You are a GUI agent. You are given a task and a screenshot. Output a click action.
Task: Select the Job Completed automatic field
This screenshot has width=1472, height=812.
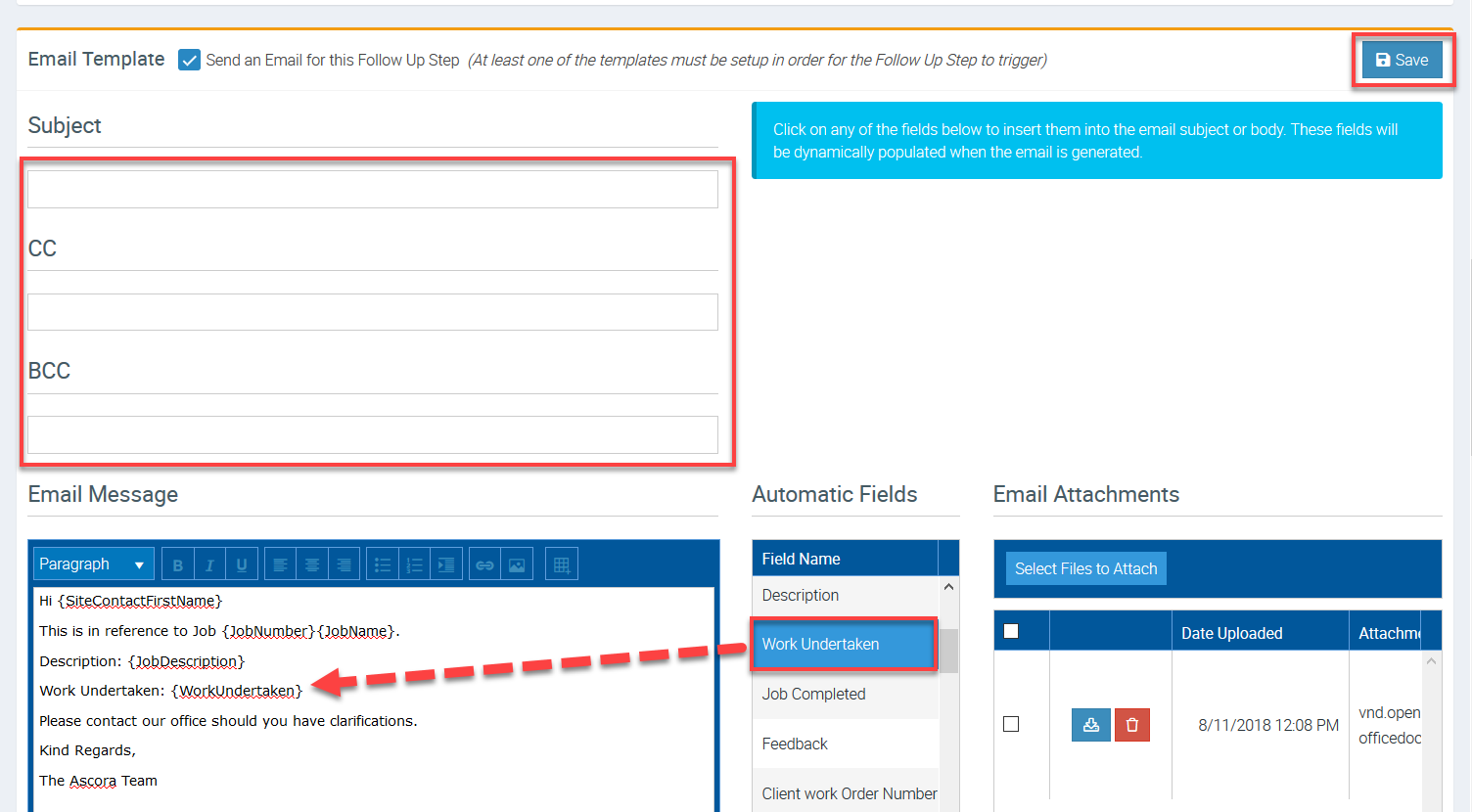click(x=814, y=694)
